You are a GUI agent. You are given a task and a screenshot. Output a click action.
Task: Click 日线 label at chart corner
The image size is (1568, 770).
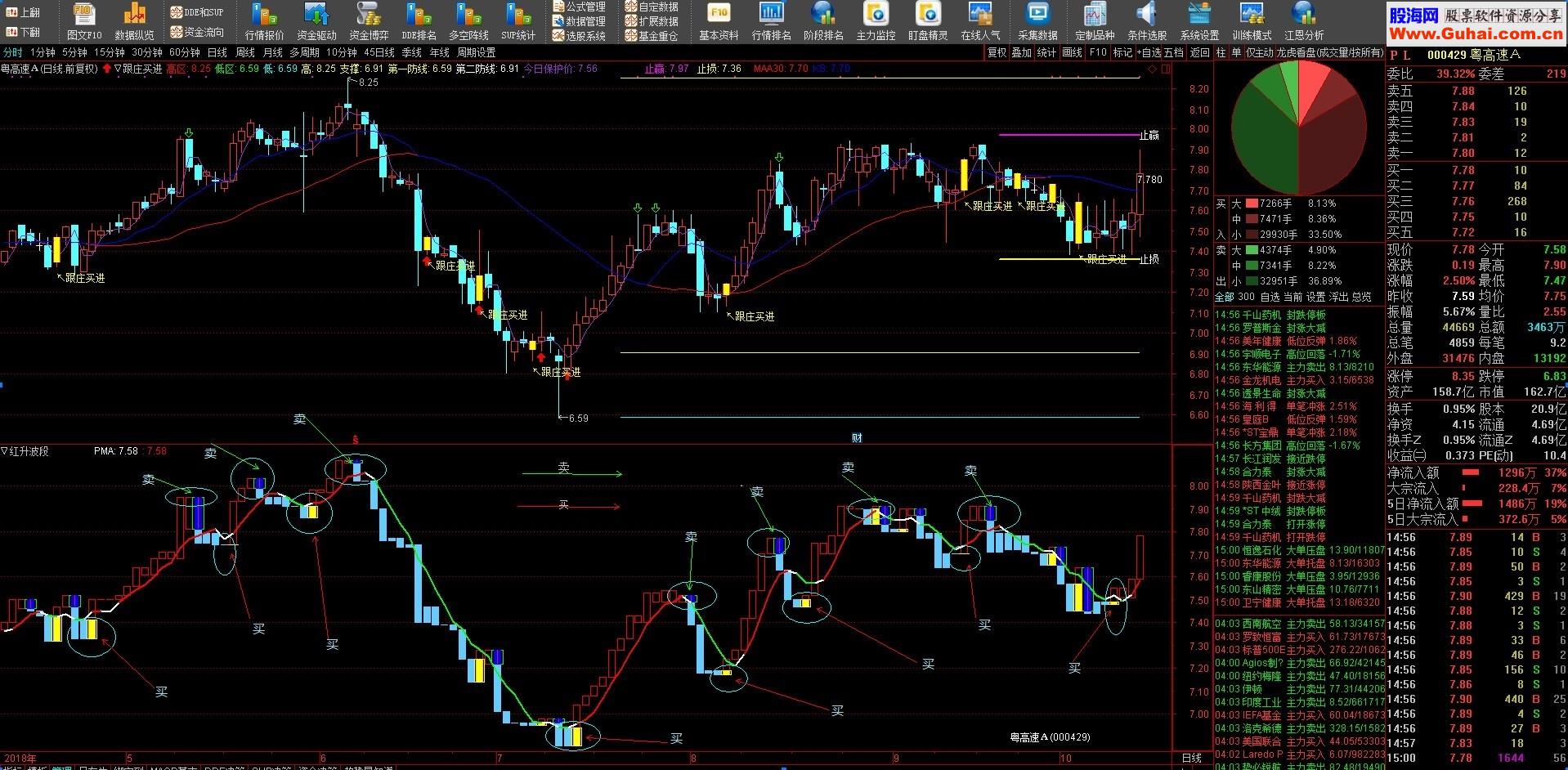1192,759
